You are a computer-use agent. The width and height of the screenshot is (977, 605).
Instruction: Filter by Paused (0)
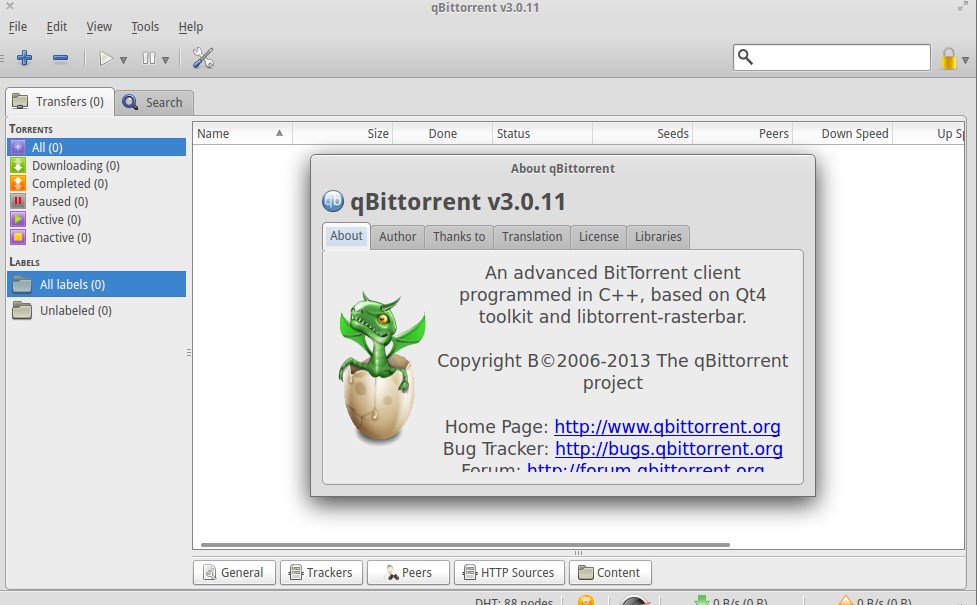[x=97, y=201]
